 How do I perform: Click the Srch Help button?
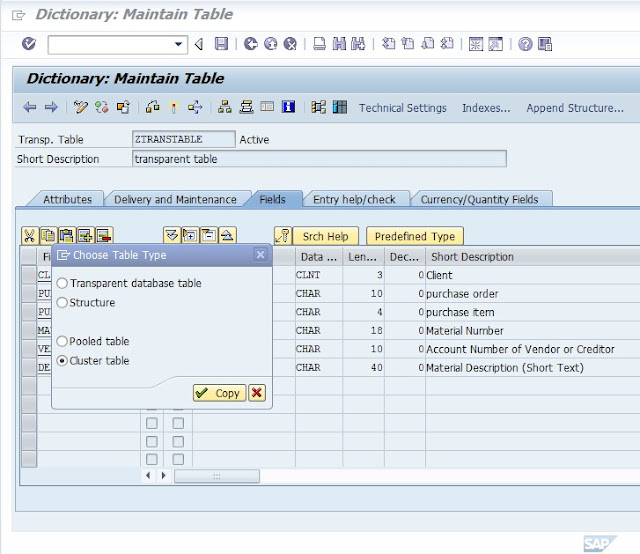coord(325,236)
